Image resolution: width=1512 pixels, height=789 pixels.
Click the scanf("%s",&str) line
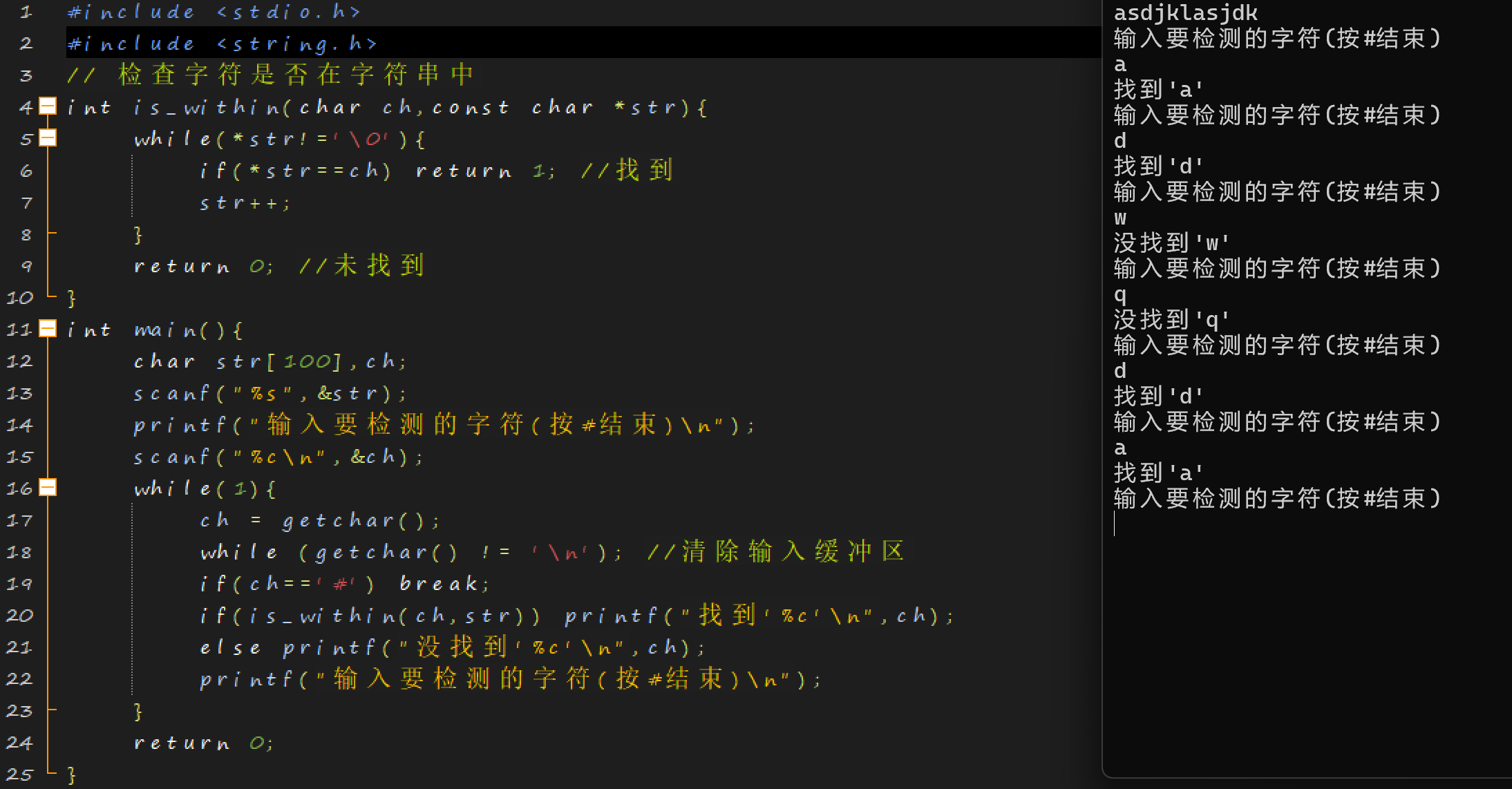click(270, 393)
